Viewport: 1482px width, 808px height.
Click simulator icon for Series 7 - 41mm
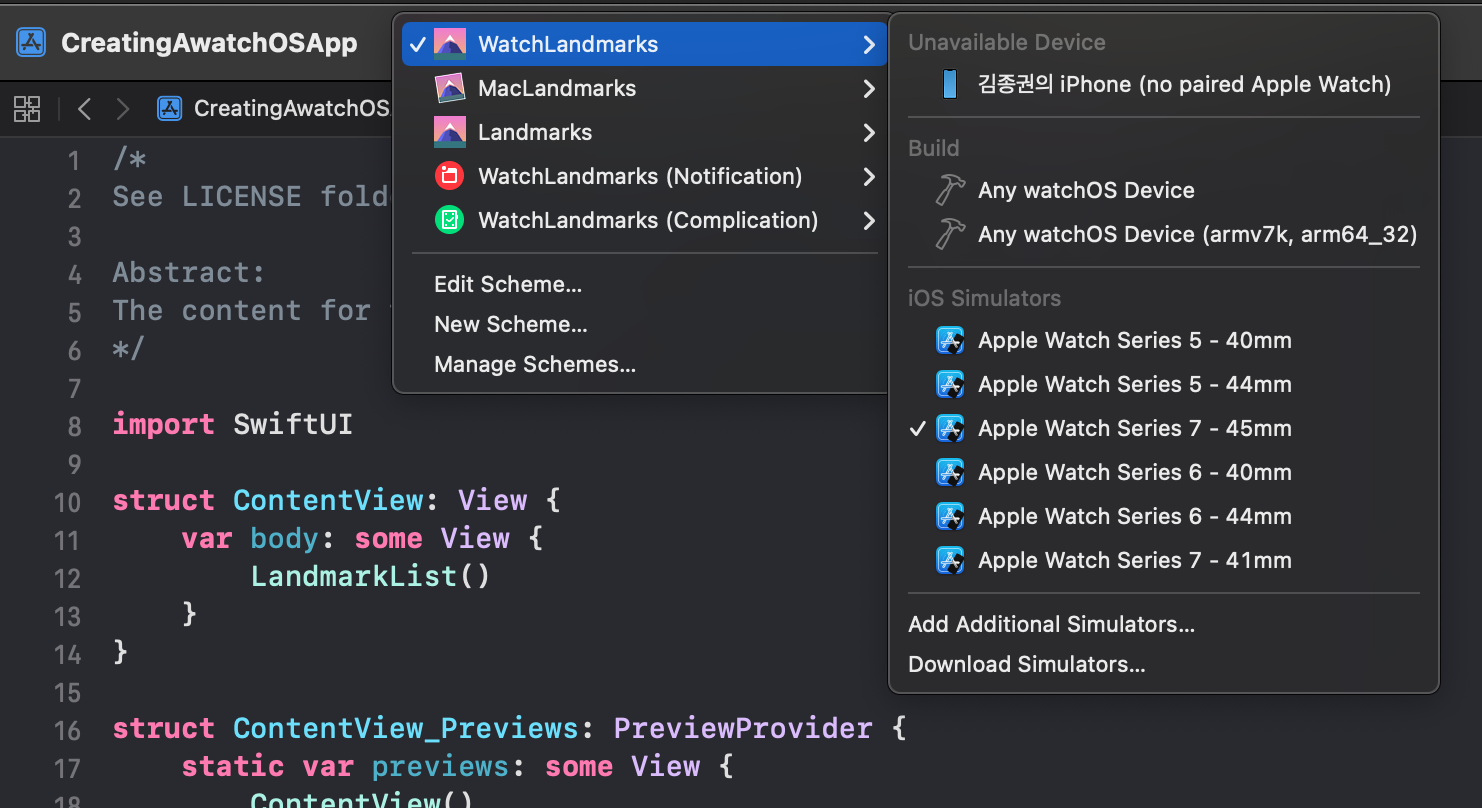click(949, 560)
